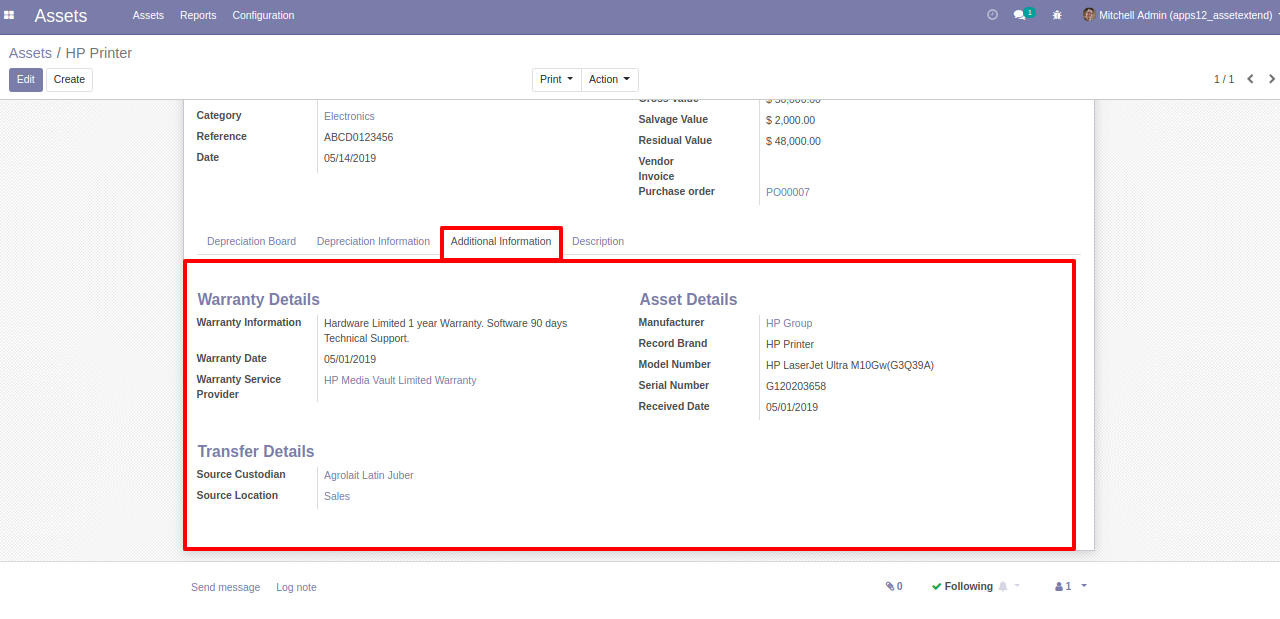The image size is (1280, 619).
Task: Click the Asset Details heading
Action: (689, 300)
